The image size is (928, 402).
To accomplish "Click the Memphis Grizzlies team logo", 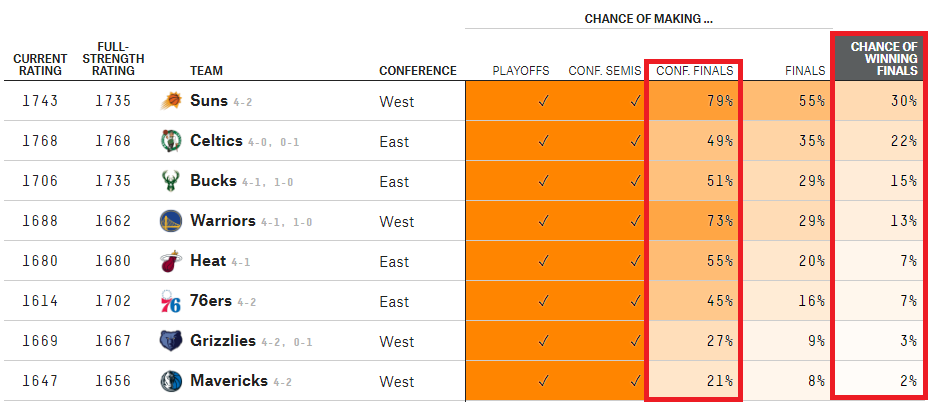I will point(171,341).
